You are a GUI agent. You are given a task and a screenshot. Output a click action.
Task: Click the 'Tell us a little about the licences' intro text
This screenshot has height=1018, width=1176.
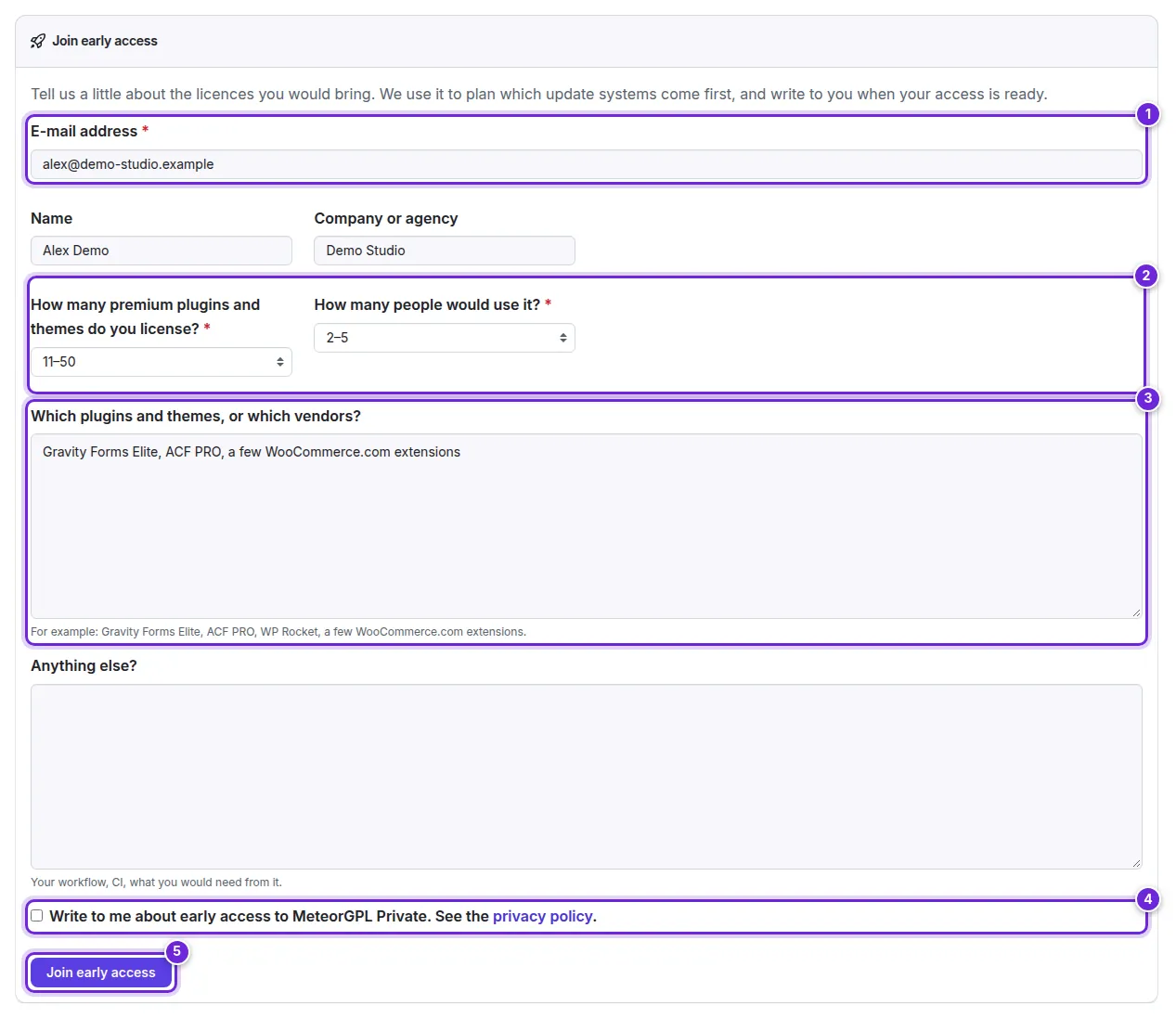(539, 94)
